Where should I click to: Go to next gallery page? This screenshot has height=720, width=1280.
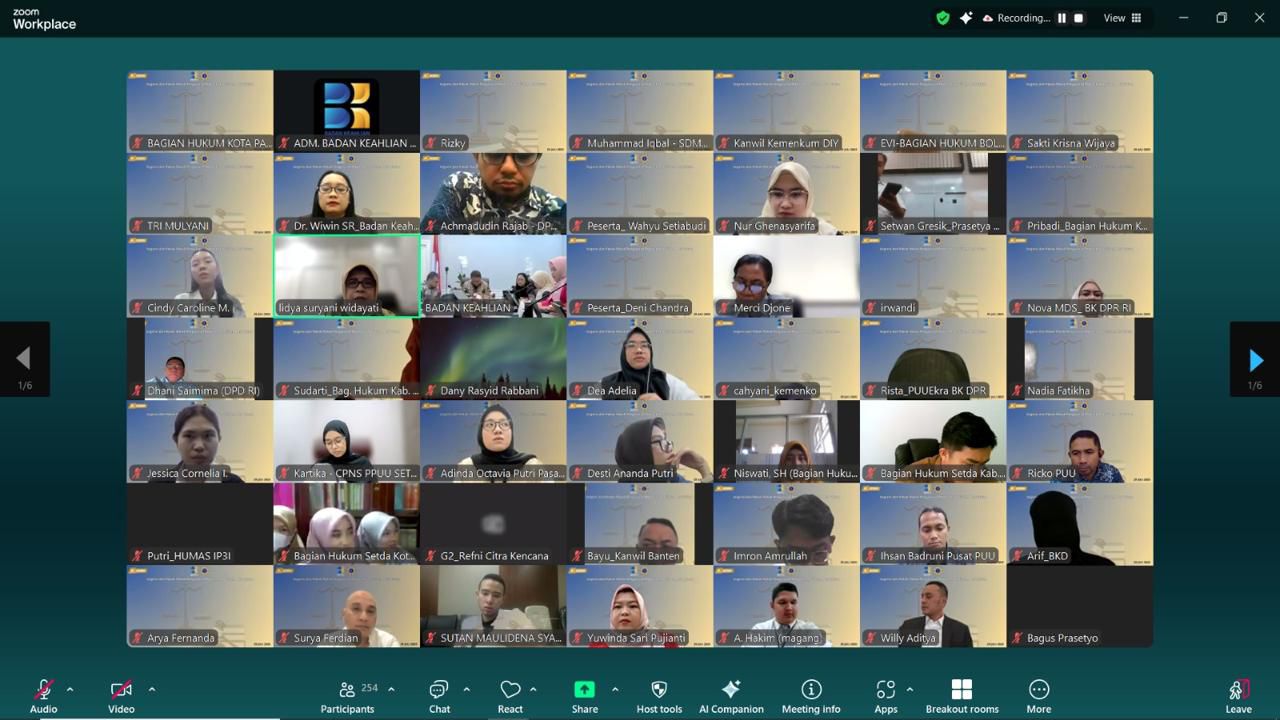click(1255, 360)
